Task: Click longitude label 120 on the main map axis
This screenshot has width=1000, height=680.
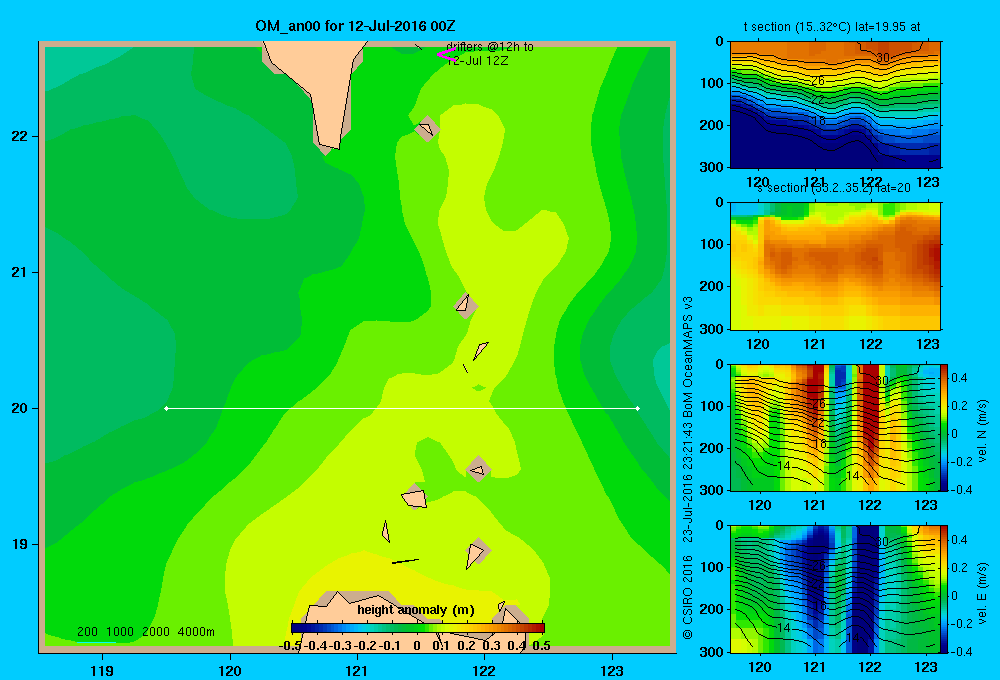Action: point(230,670)
